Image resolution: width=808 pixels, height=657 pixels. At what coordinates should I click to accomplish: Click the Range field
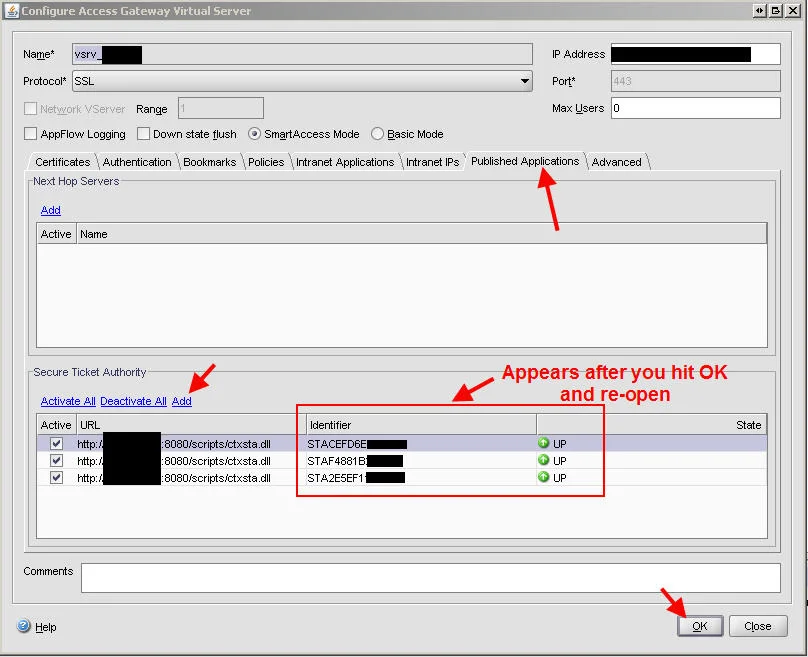click(221, 108)
